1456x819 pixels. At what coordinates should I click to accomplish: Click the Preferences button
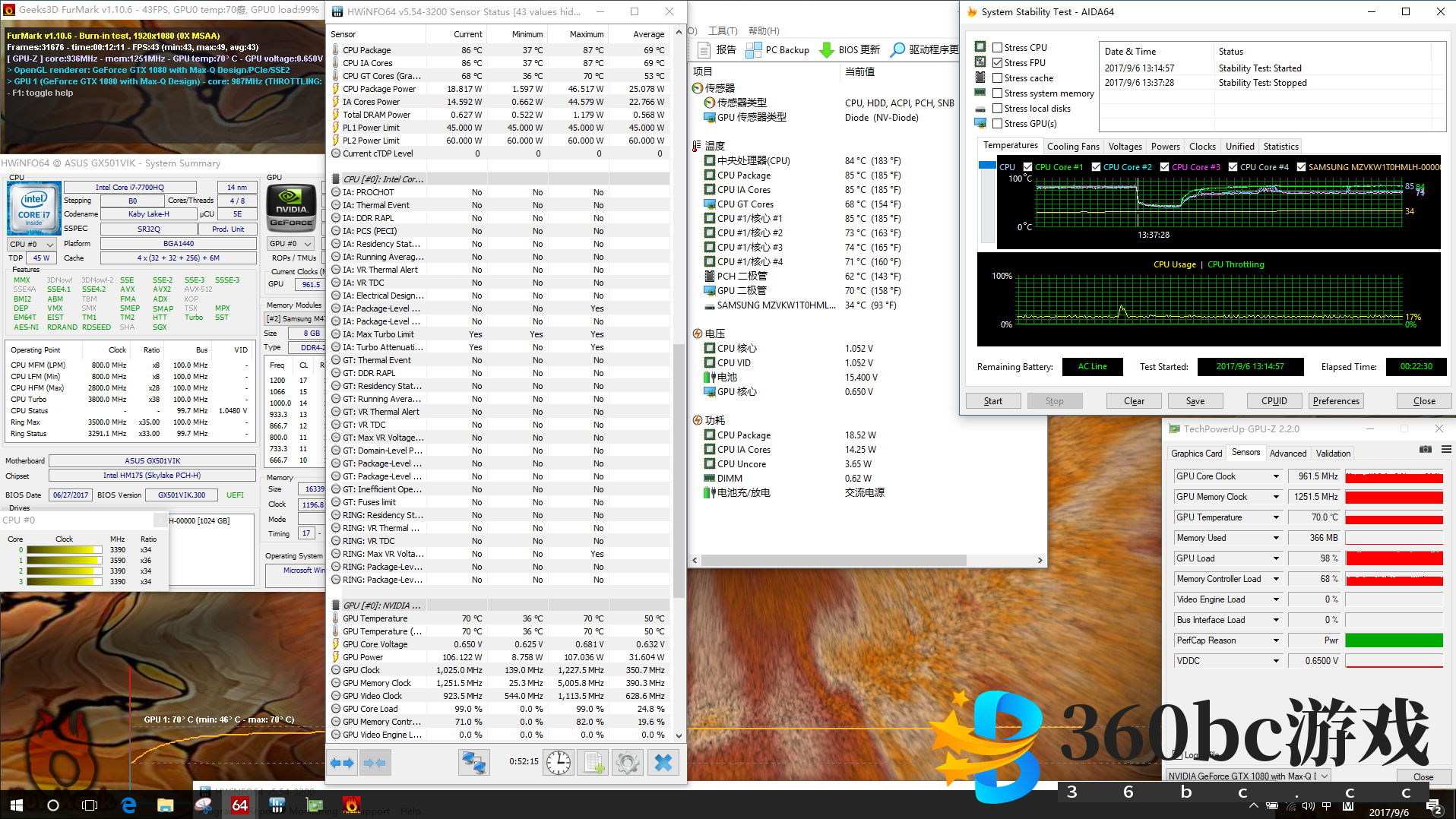pos(1335,401)
